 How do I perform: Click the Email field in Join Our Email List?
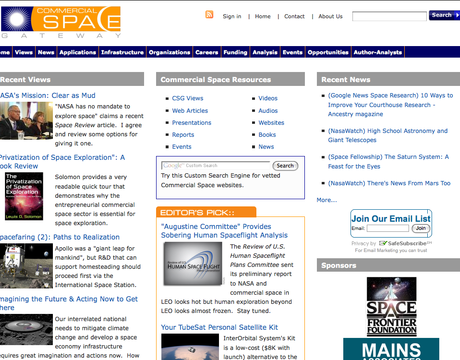tap(388, 228)
